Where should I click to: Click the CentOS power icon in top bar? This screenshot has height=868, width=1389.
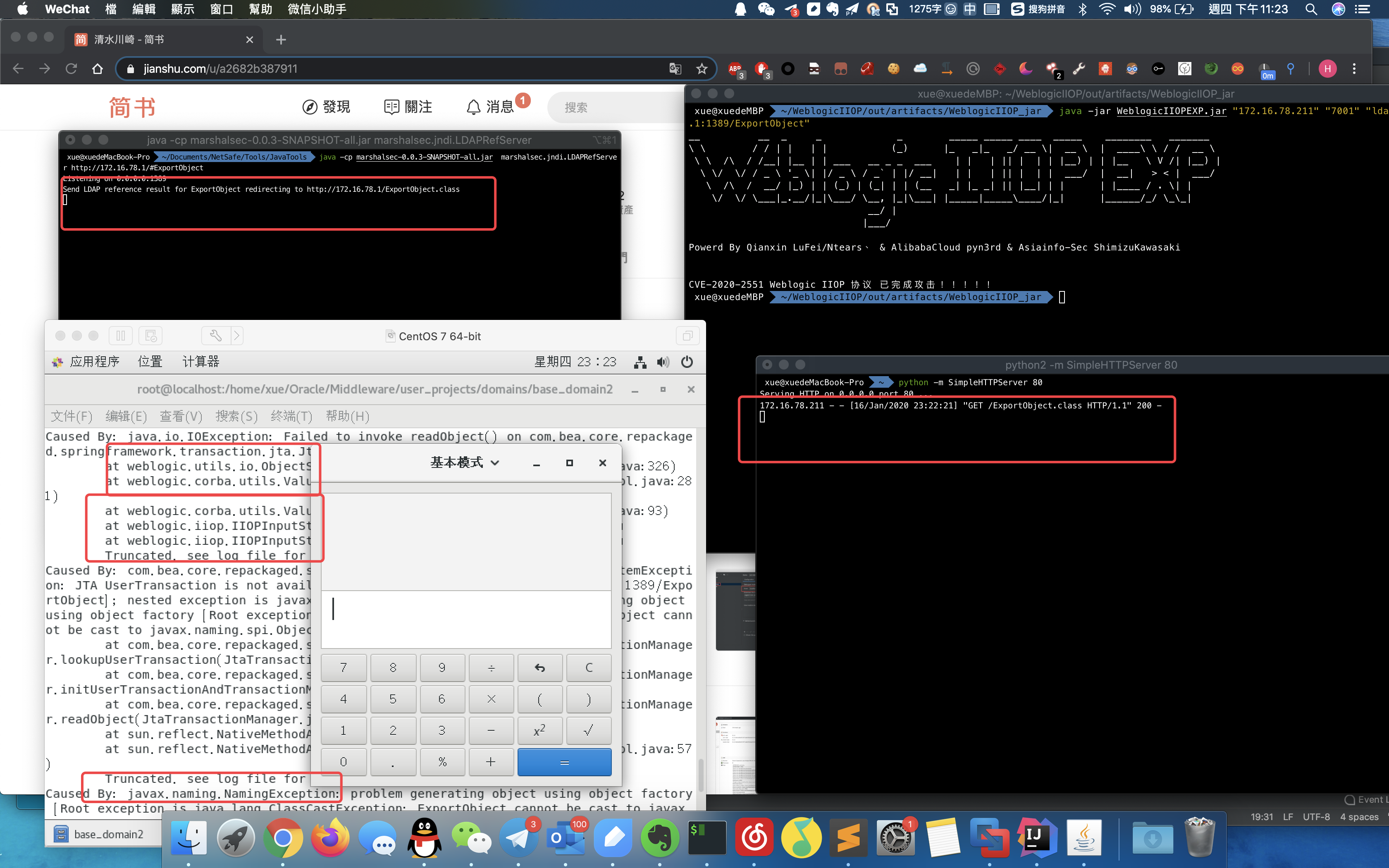(x=687, y=362)
